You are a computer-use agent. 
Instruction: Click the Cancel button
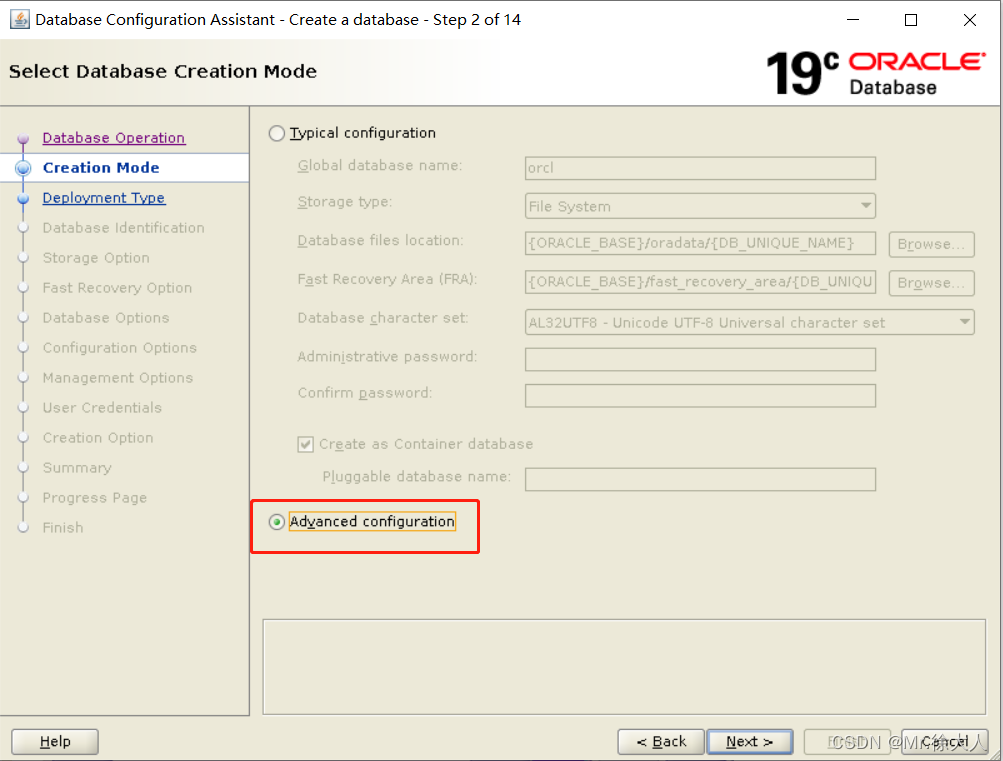[945, 742]
